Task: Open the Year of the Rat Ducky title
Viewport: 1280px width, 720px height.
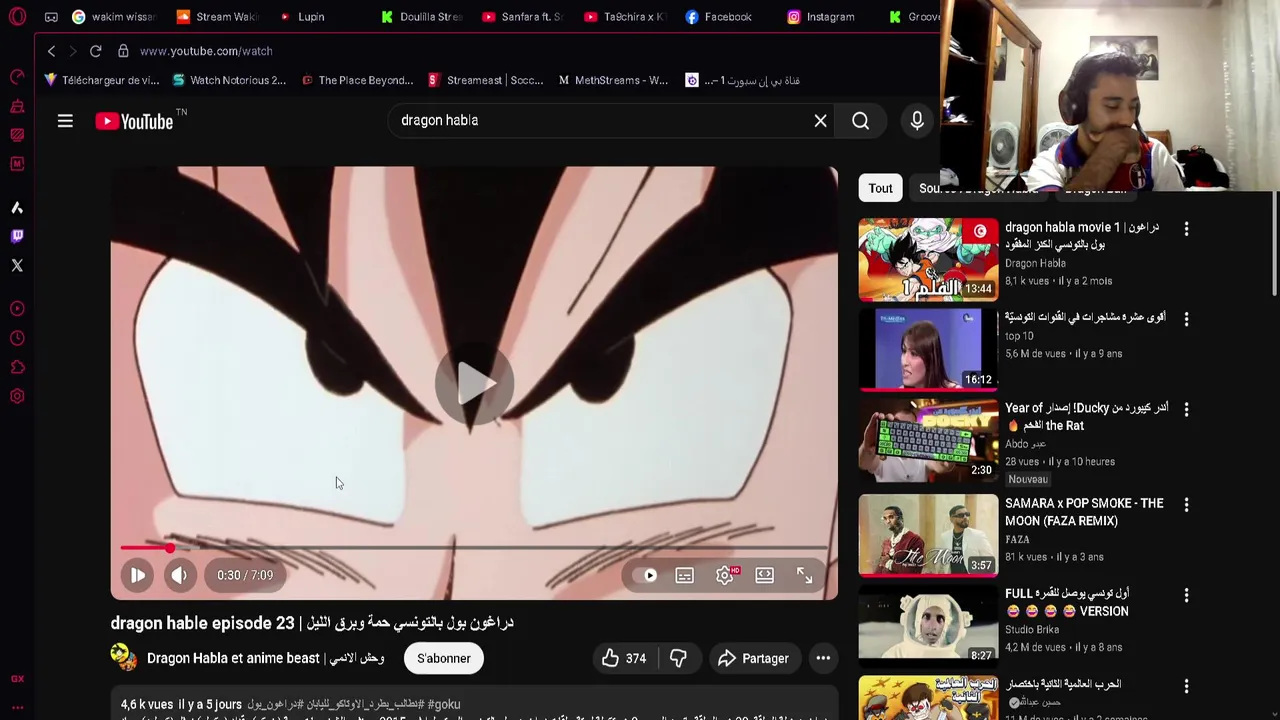Action: point(1086,417)
